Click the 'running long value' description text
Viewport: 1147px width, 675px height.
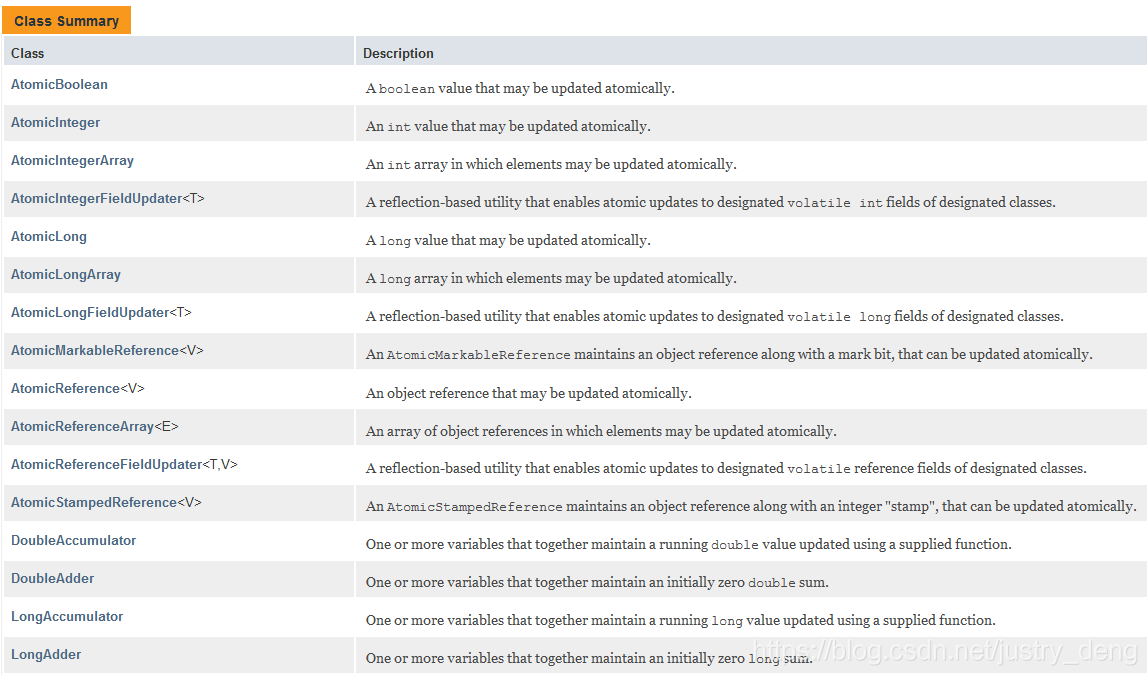tap(681, 621)
